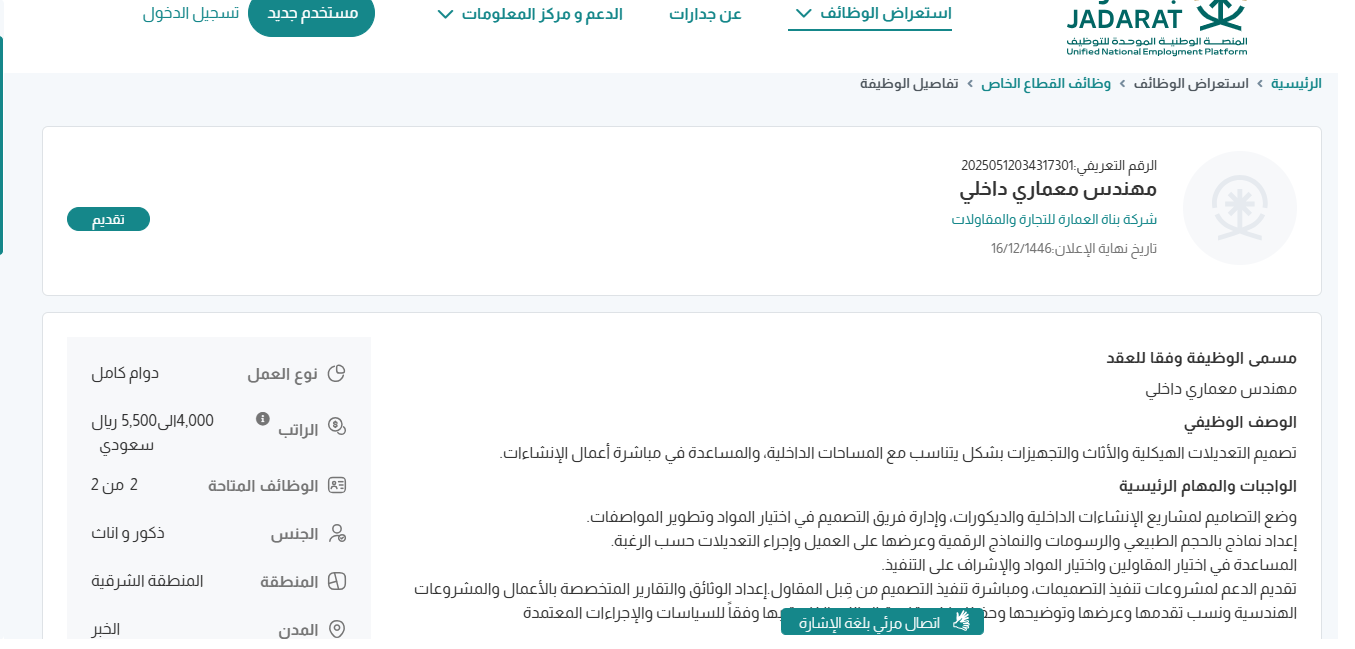
Task: Click the تسجيل الدخول link
Action: (x=191, y=14)
